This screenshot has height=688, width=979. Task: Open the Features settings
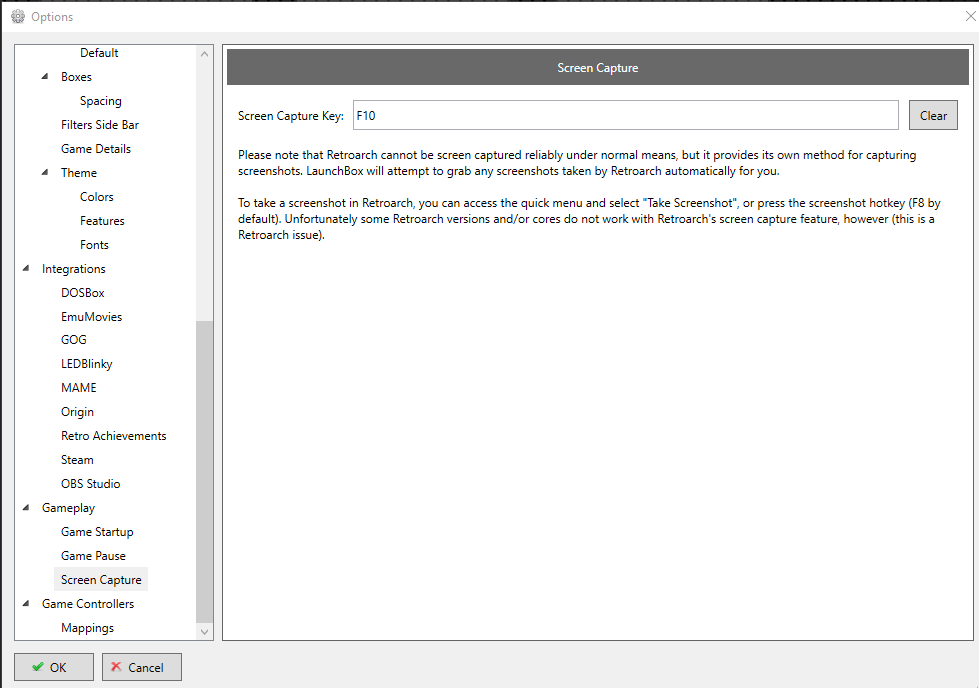(102, 221)
